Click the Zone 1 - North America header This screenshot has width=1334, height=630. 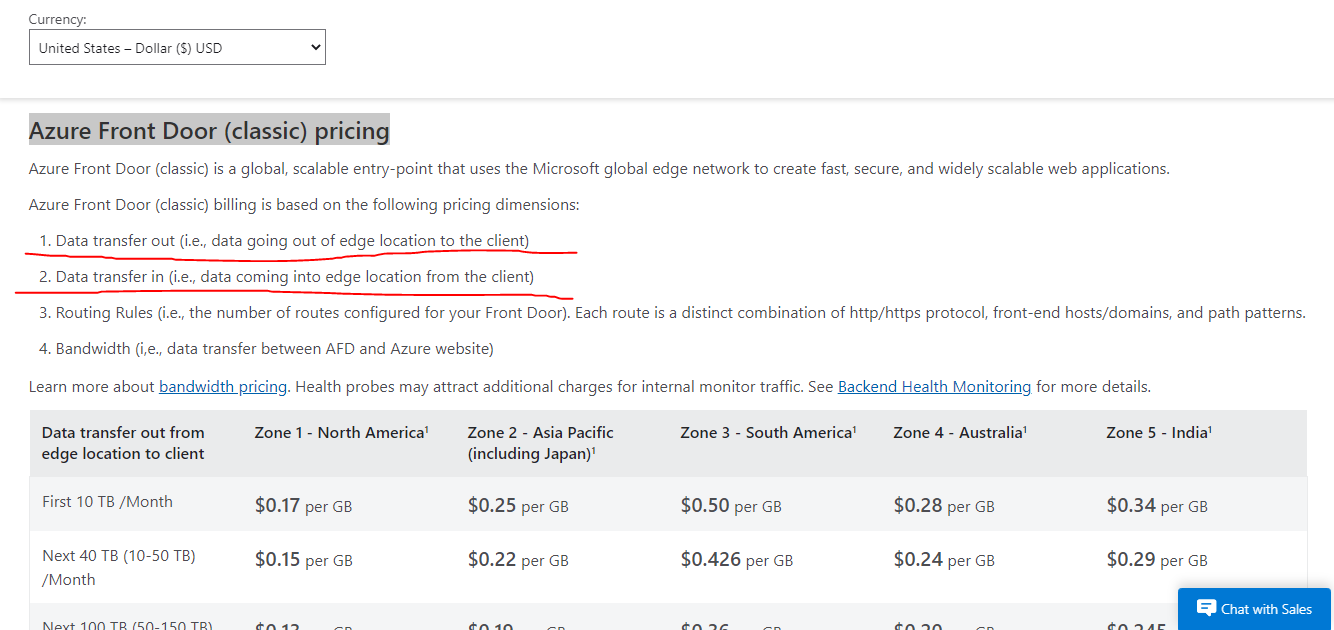coord(341,432)
